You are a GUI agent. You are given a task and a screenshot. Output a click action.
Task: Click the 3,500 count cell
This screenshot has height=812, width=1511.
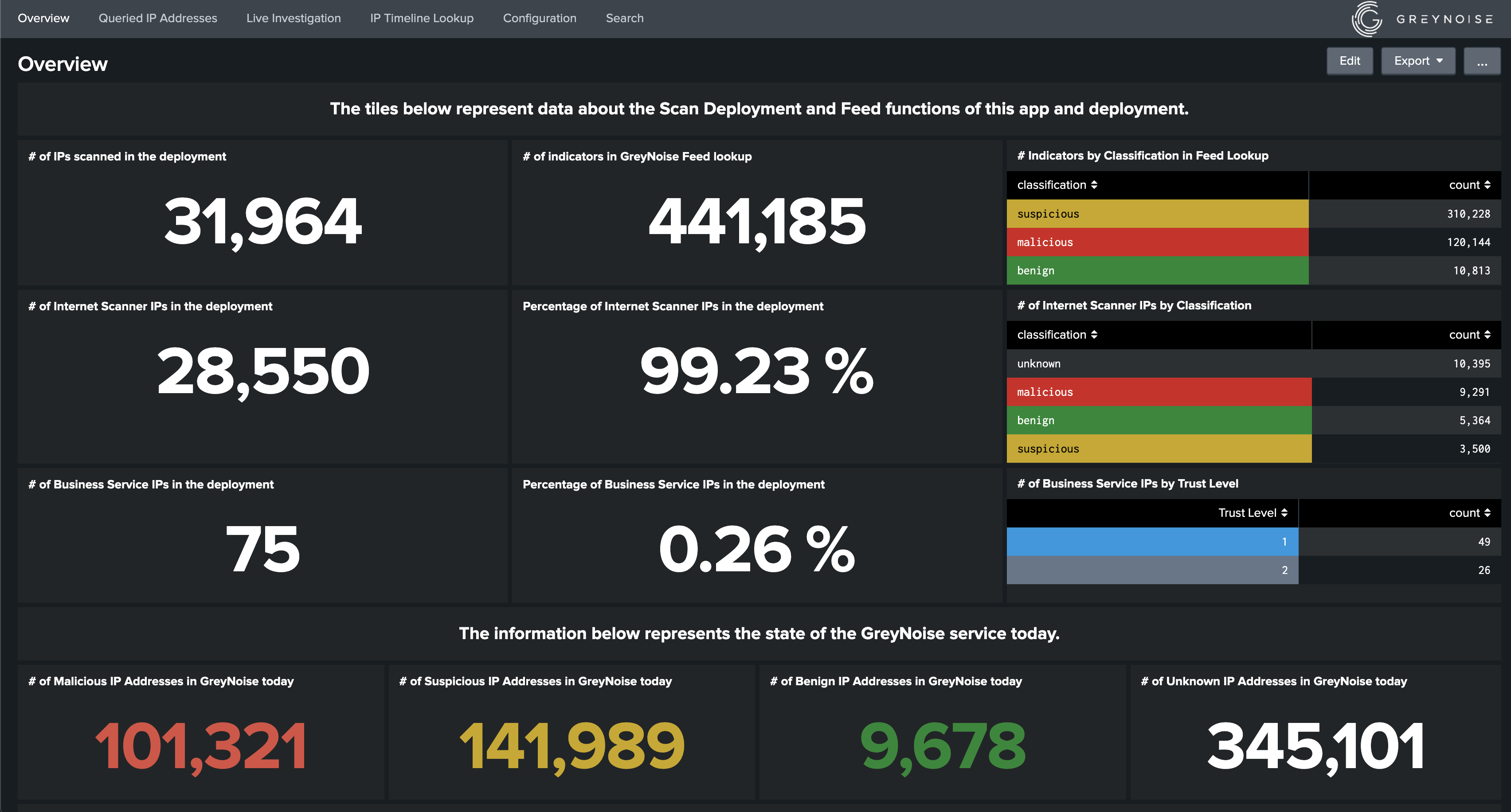(x=1406, y=449)
